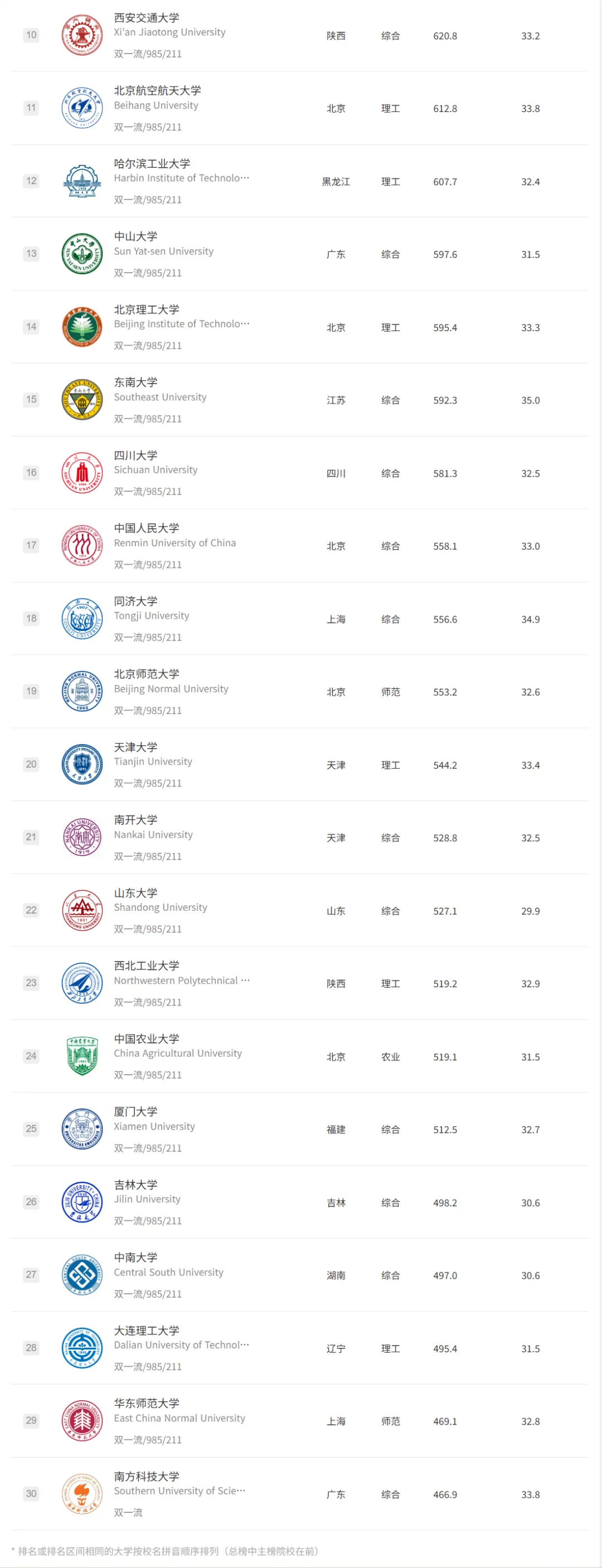Open the 北京理工大学 name link

pyautogui.click(x=147, y=309)
